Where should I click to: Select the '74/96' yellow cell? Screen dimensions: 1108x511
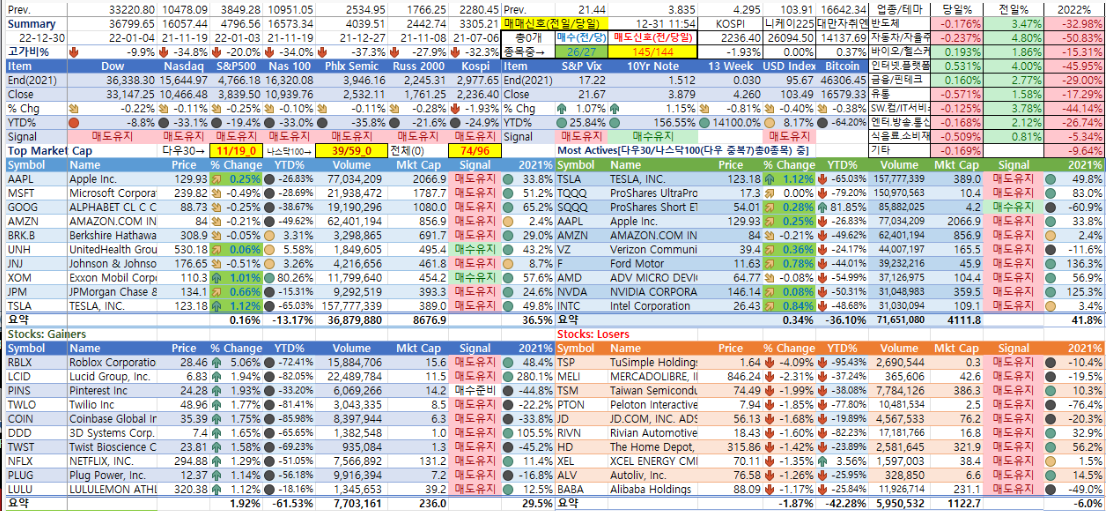click(475, 151)
